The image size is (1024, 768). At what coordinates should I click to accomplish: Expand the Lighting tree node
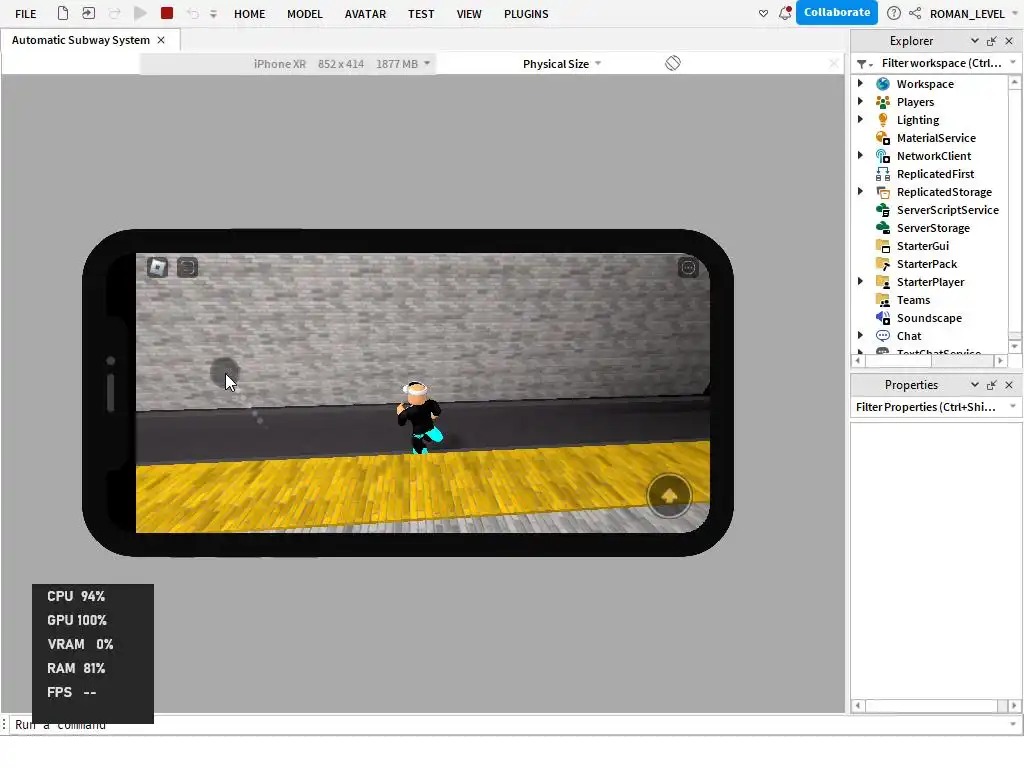pos(860,119)
